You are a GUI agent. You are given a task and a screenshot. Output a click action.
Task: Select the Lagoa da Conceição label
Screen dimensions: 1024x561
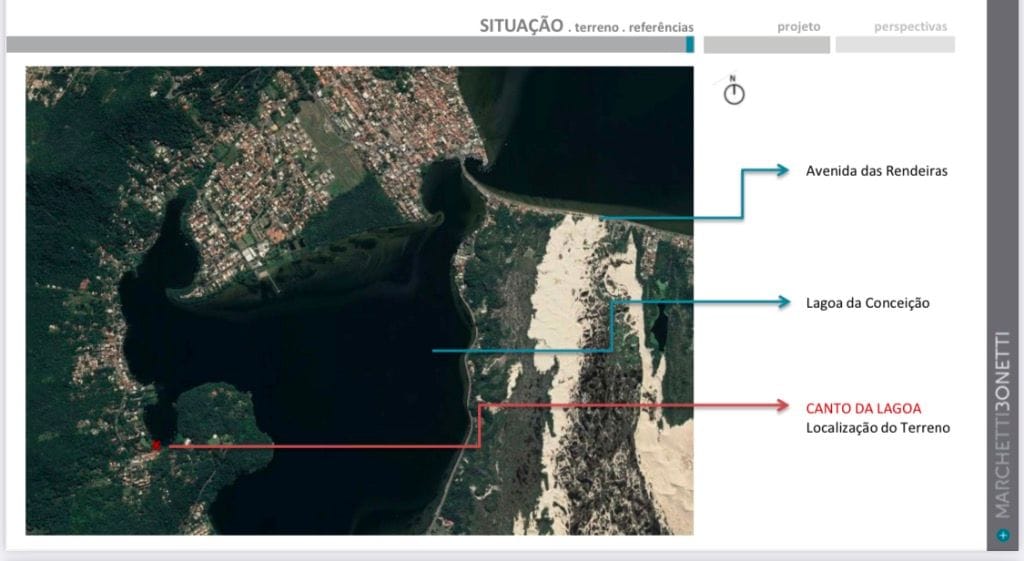867,303
